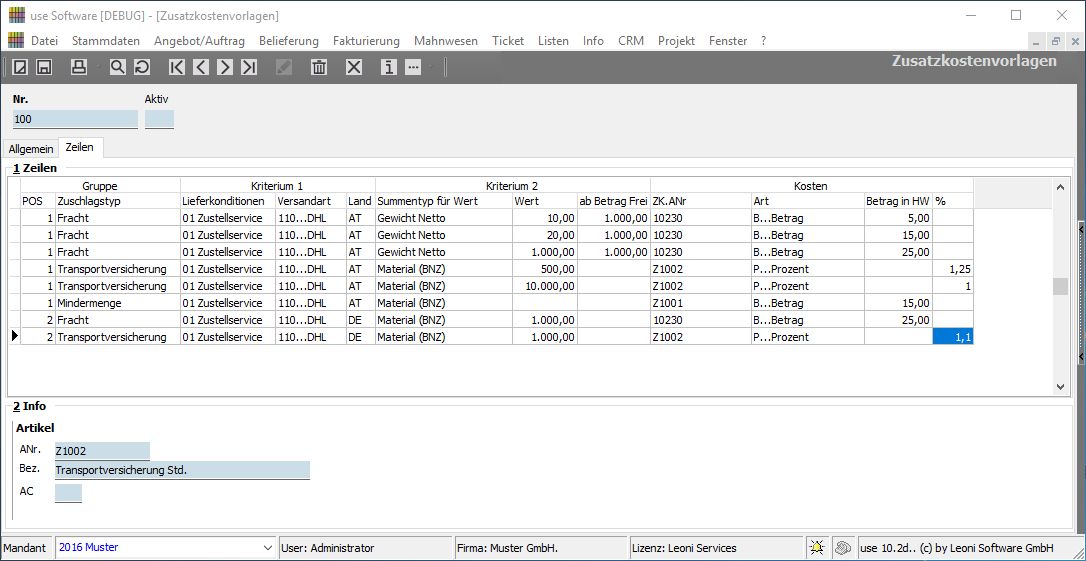Viewport: 1086px width, 561px height.
Task: Cancel with the X toolbar icon
Action: pos(354,67)
